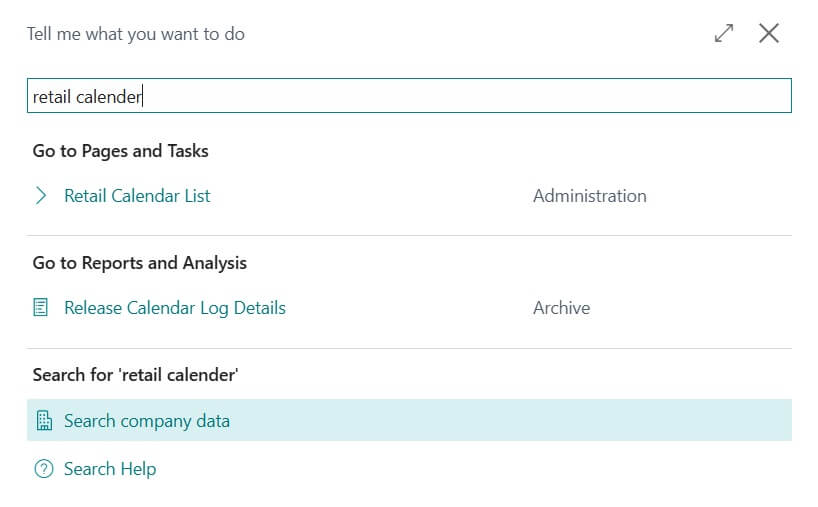Close the Tell Me dialog
818x507 pixels.
click(x=769, y=33)
